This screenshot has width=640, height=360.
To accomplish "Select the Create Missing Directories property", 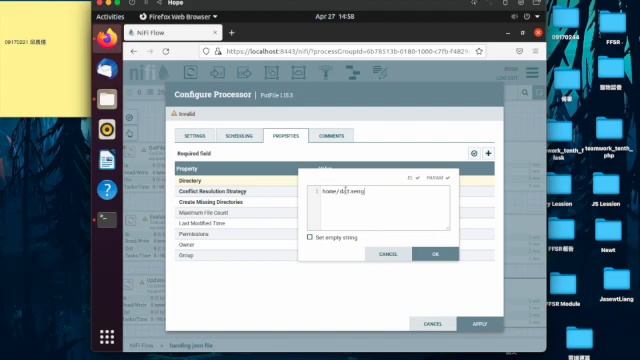I will pyautogui.click(x=237, y=202).
